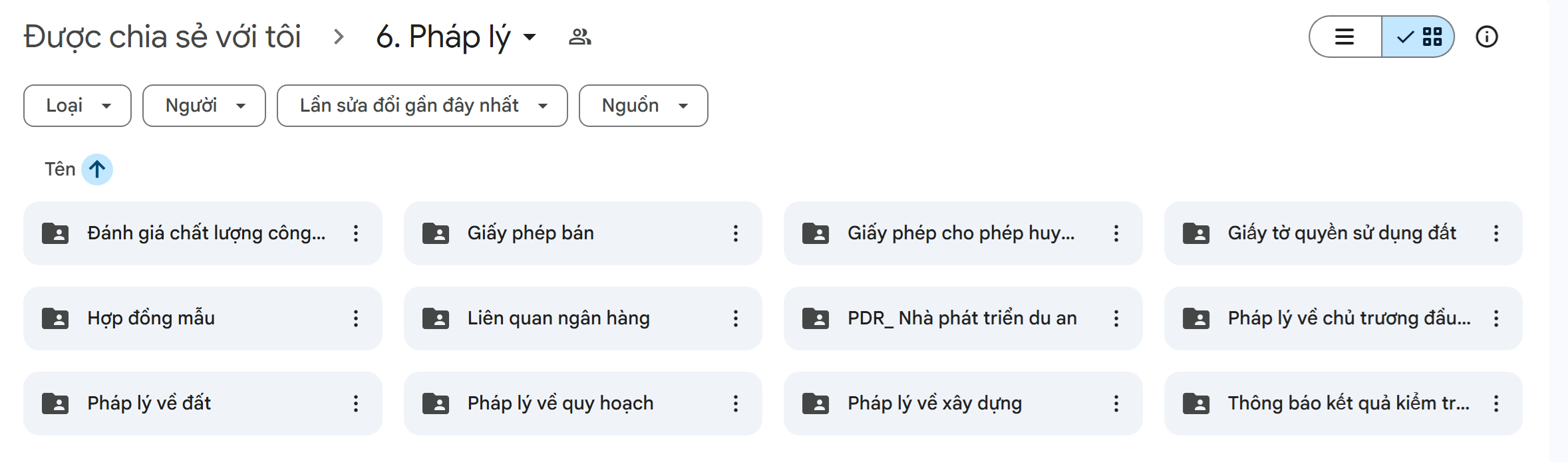Open more actions for Pháp lý về chủ trương đầu
The width and height of the screenshot is (1568, 462).
coord(1496,318)
